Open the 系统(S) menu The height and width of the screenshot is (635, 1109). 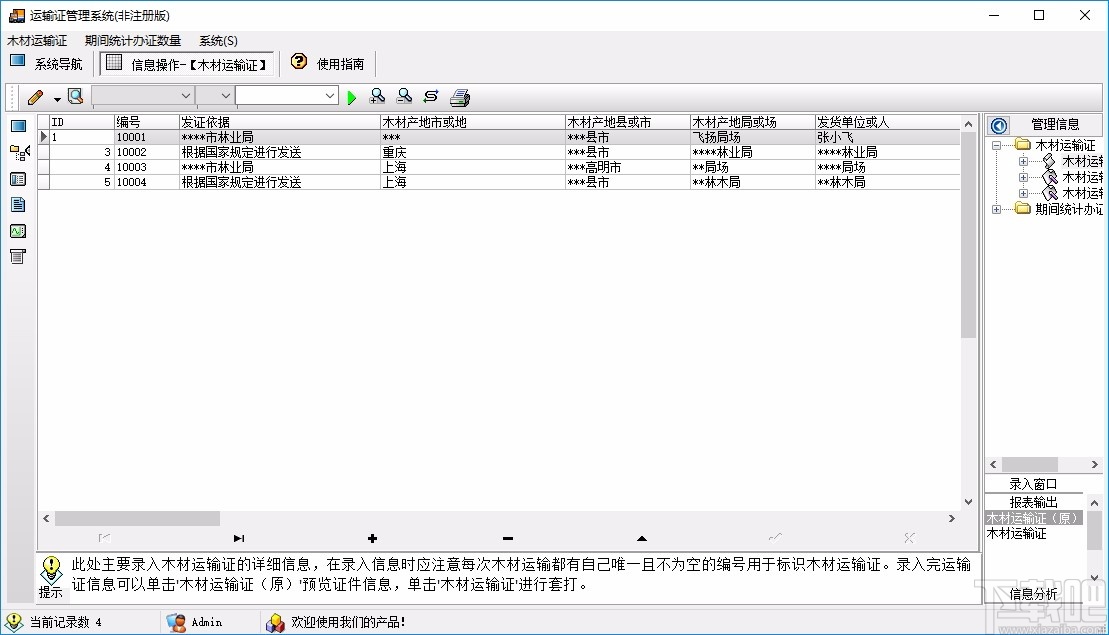(216, 41)
